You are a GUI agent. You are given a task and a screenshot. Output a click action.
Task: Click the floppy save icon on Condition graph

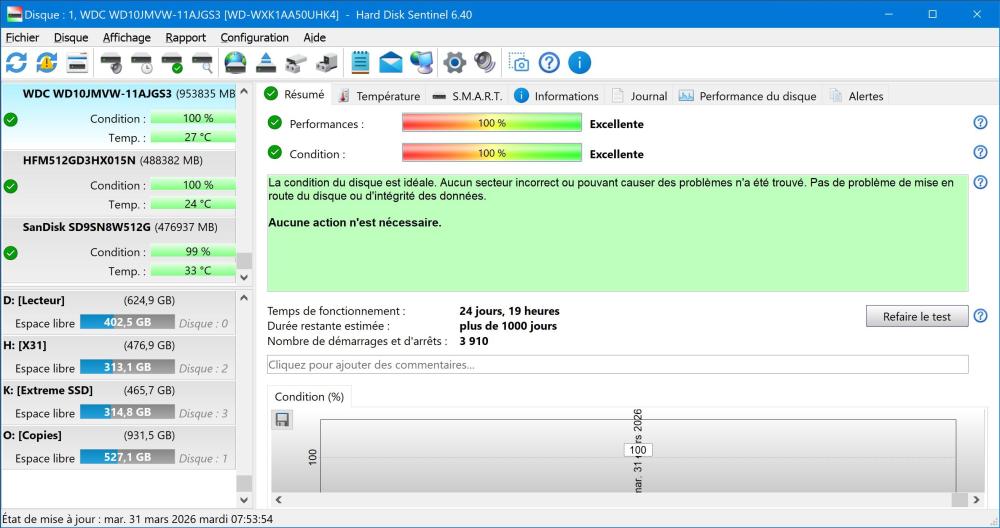point(282,419)
